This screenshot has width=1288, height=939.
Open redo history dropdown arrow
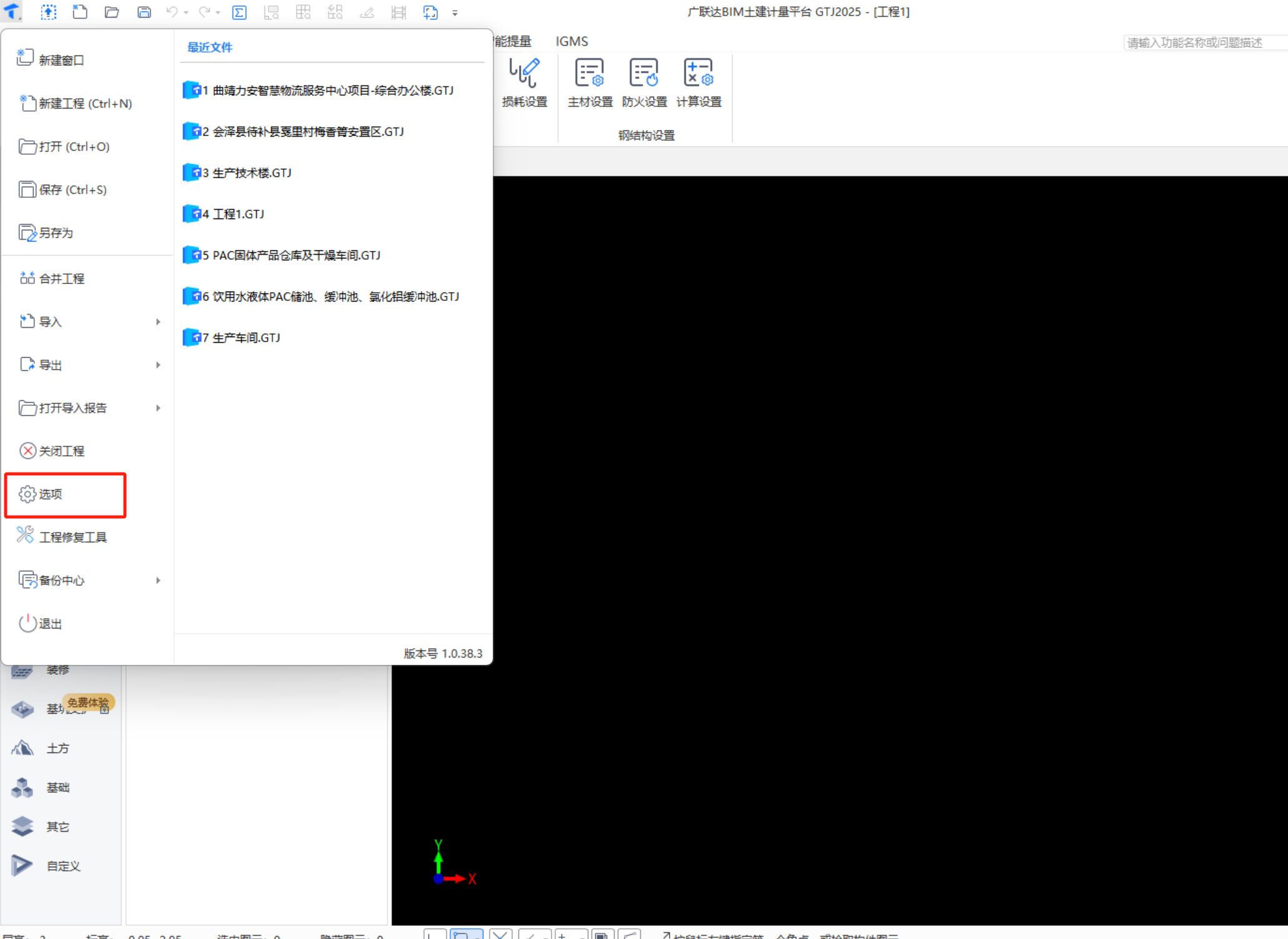click(217, 12)
